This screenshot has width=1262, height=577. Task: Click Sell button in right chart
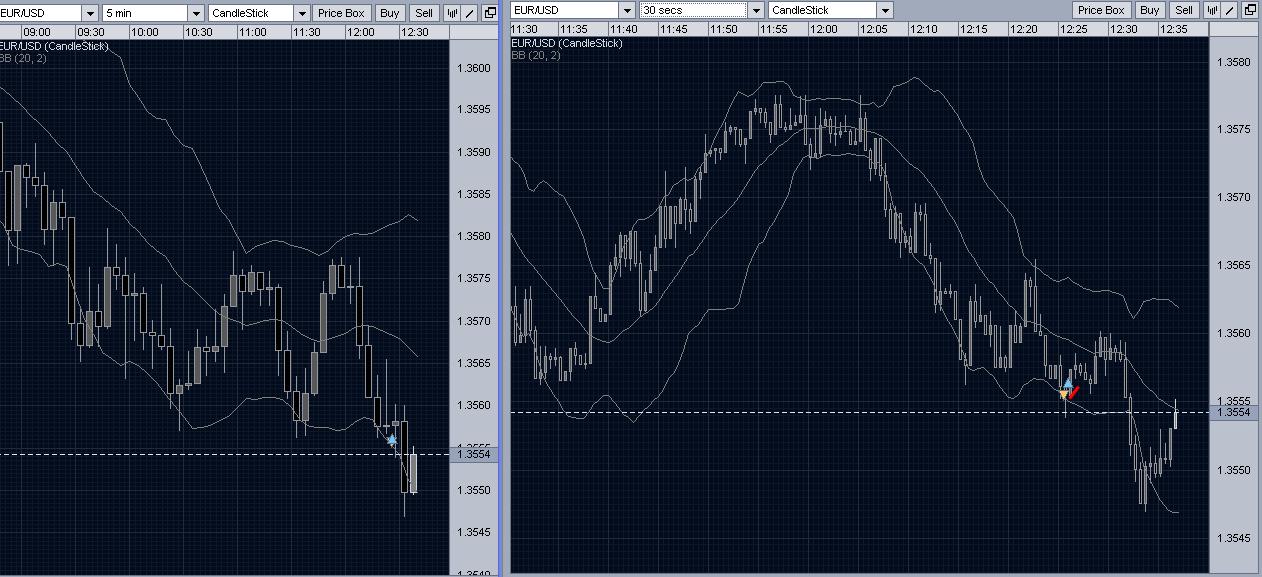[1184, 10]
